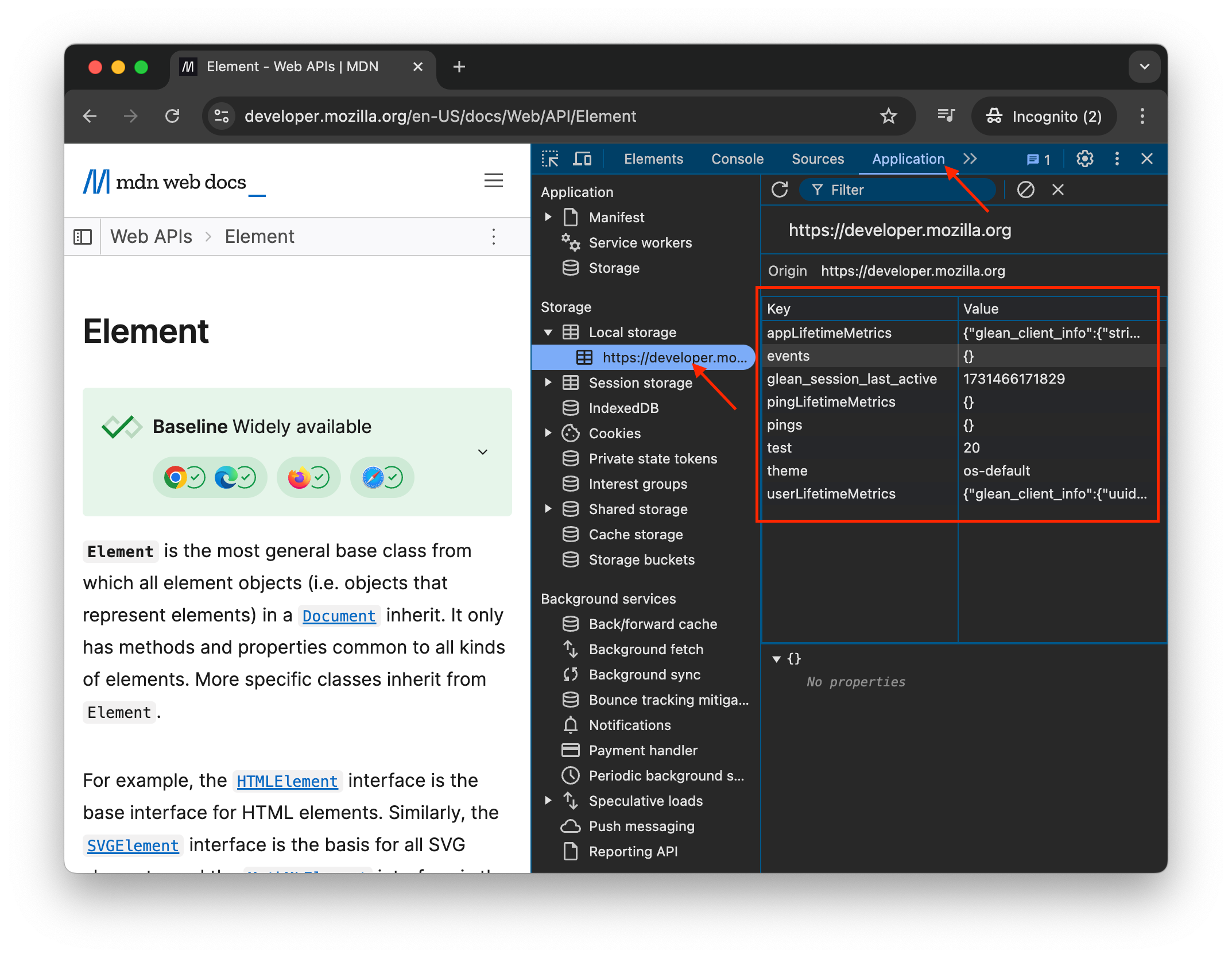Open Reporting API
Screen dimensions: 1232x958
[633, 851]
